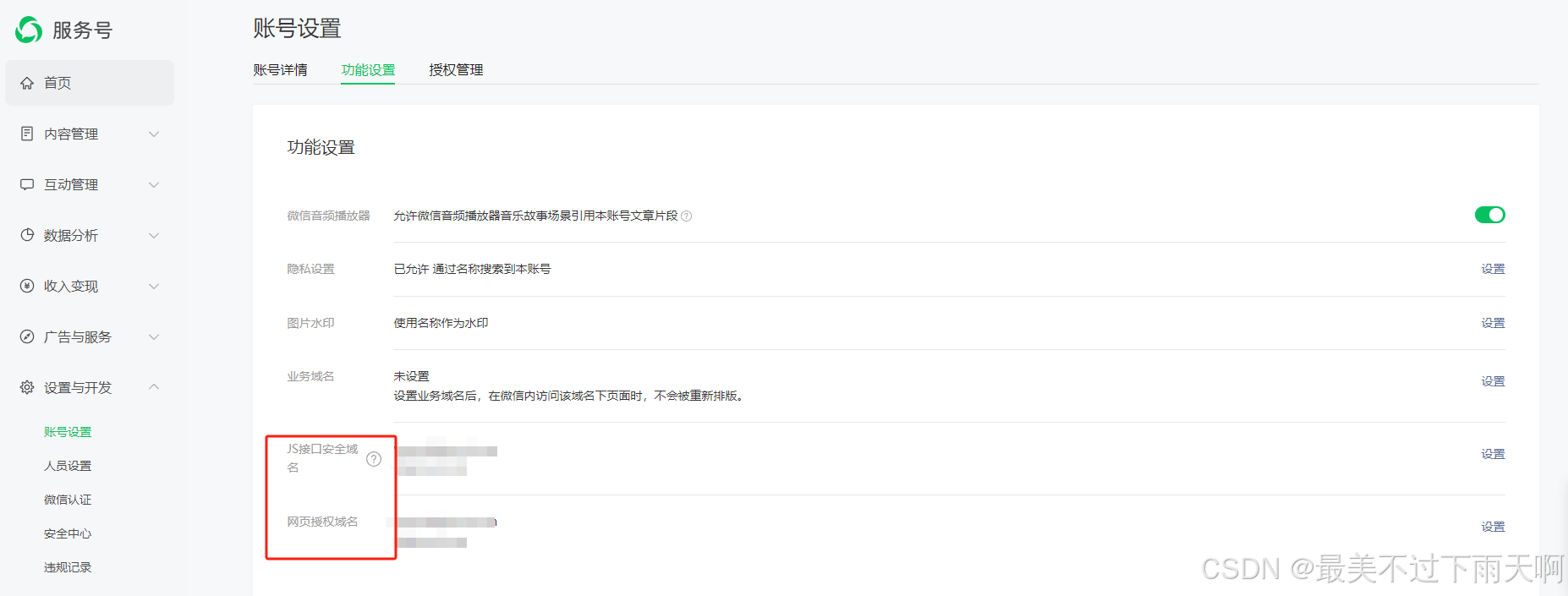This screenshot has width=1568, height=596.
Task: Expand the 数据分析 chevron
Action: (x=154, y=235)
